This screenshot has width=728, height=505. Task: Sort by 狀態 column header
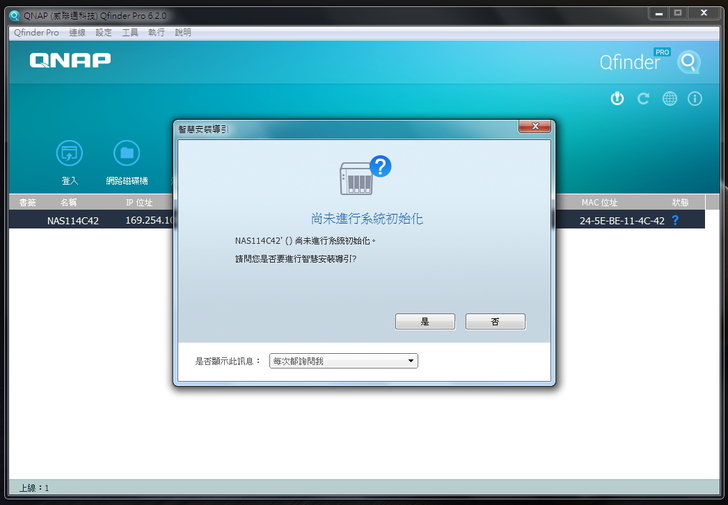pos(680,202)
